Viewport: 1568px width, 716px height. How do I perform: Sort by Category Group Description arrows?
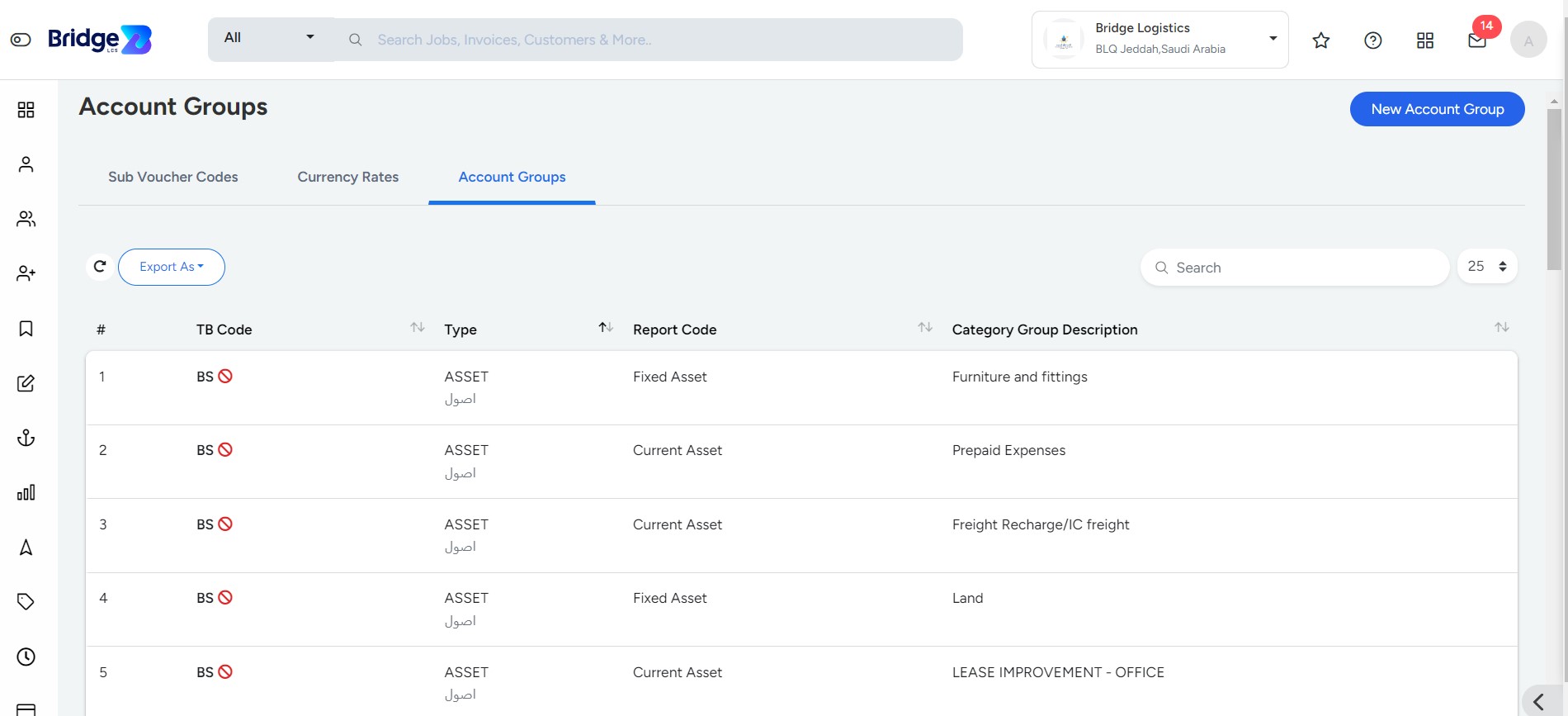(1502, 328)
